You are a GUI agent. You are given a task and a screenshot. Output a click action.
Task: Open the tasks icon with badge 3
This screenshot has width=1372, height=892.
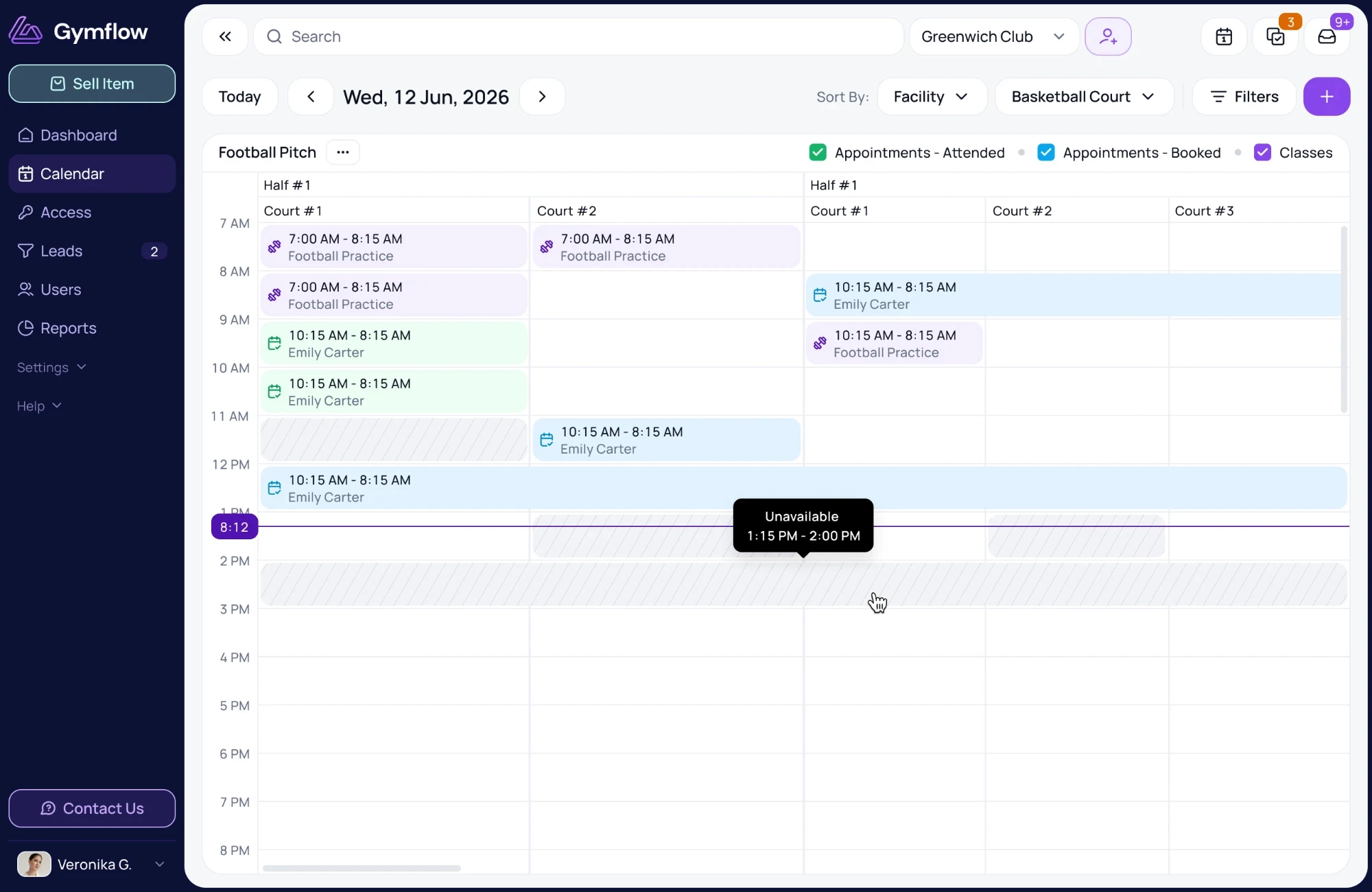click(x=1275, y=36)
